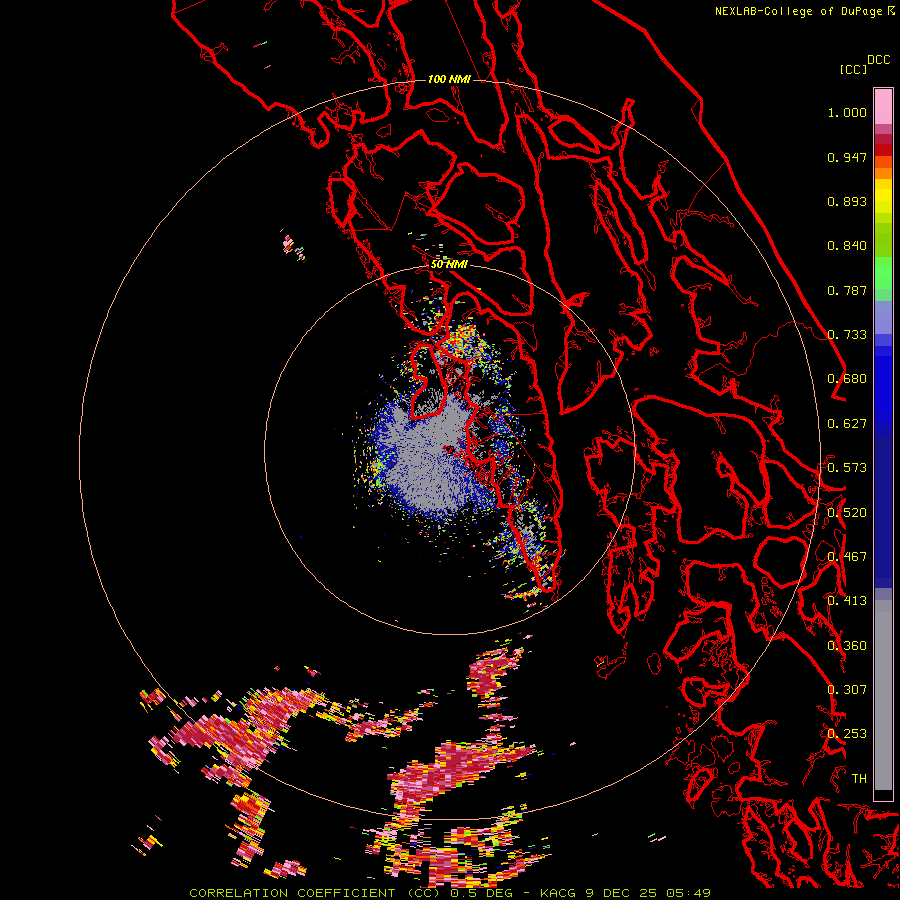Viewport: 900px width, 900px height.
Task: Click the 0.680 scale value
Action: pyautogui.click(x=847, y=379)
